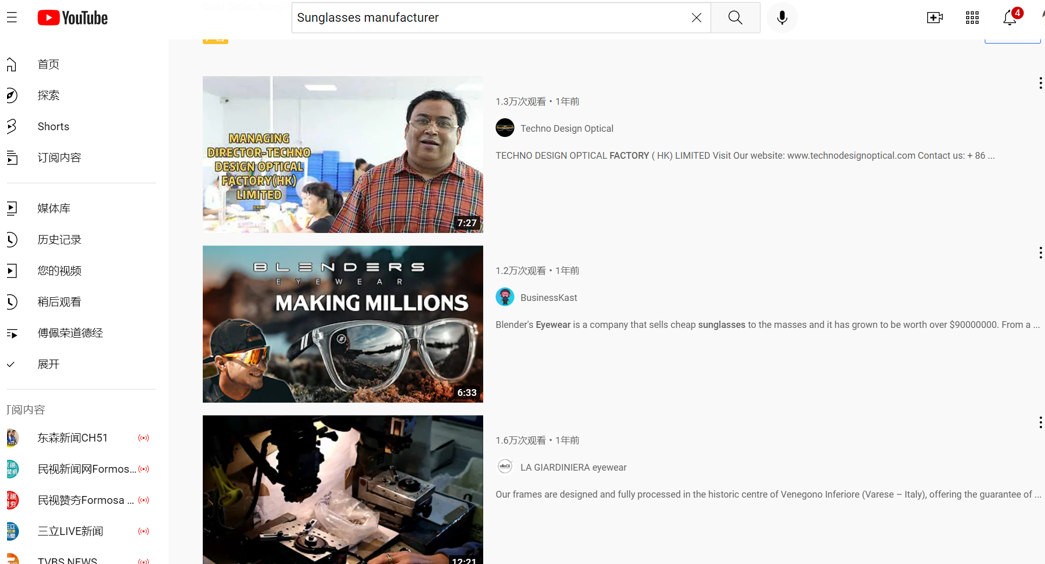Expand the sidebar with 展开

pyautogui.click(x=48, y=364)
